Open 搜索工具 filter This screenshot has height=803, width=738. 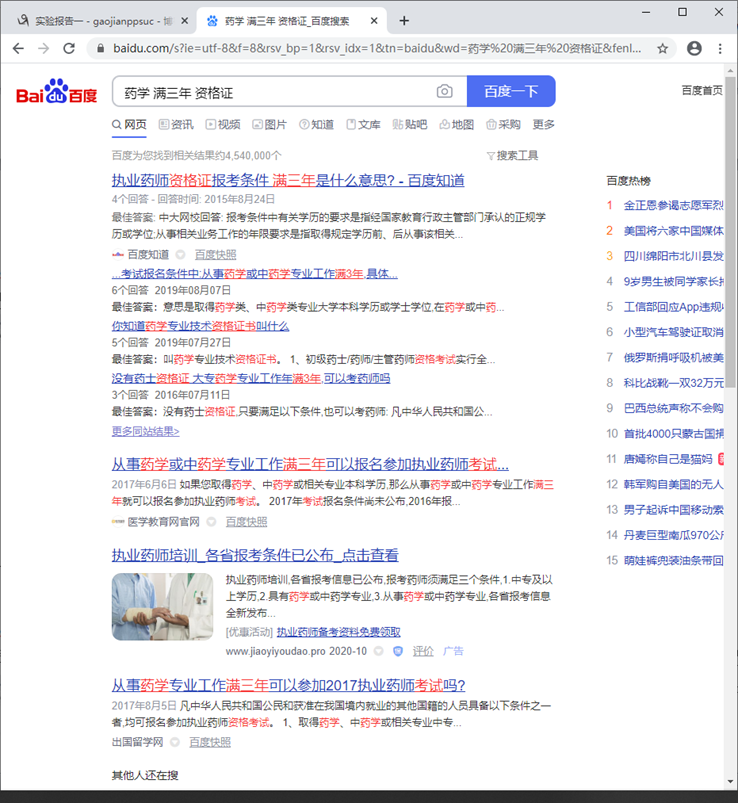click(512, 155)
